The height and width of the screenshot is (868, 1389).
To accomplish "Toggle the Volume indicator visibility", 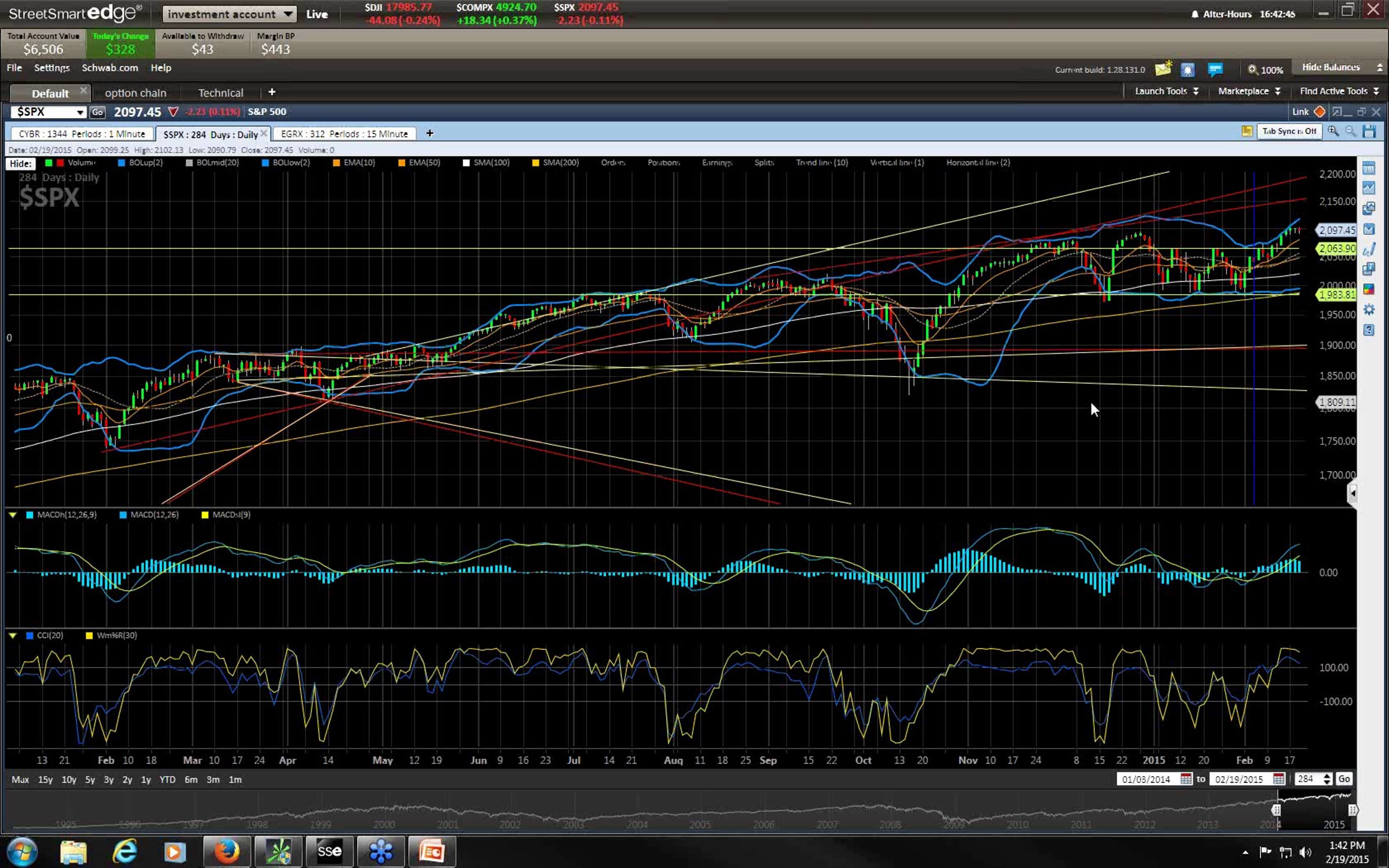I will [81, 163].
